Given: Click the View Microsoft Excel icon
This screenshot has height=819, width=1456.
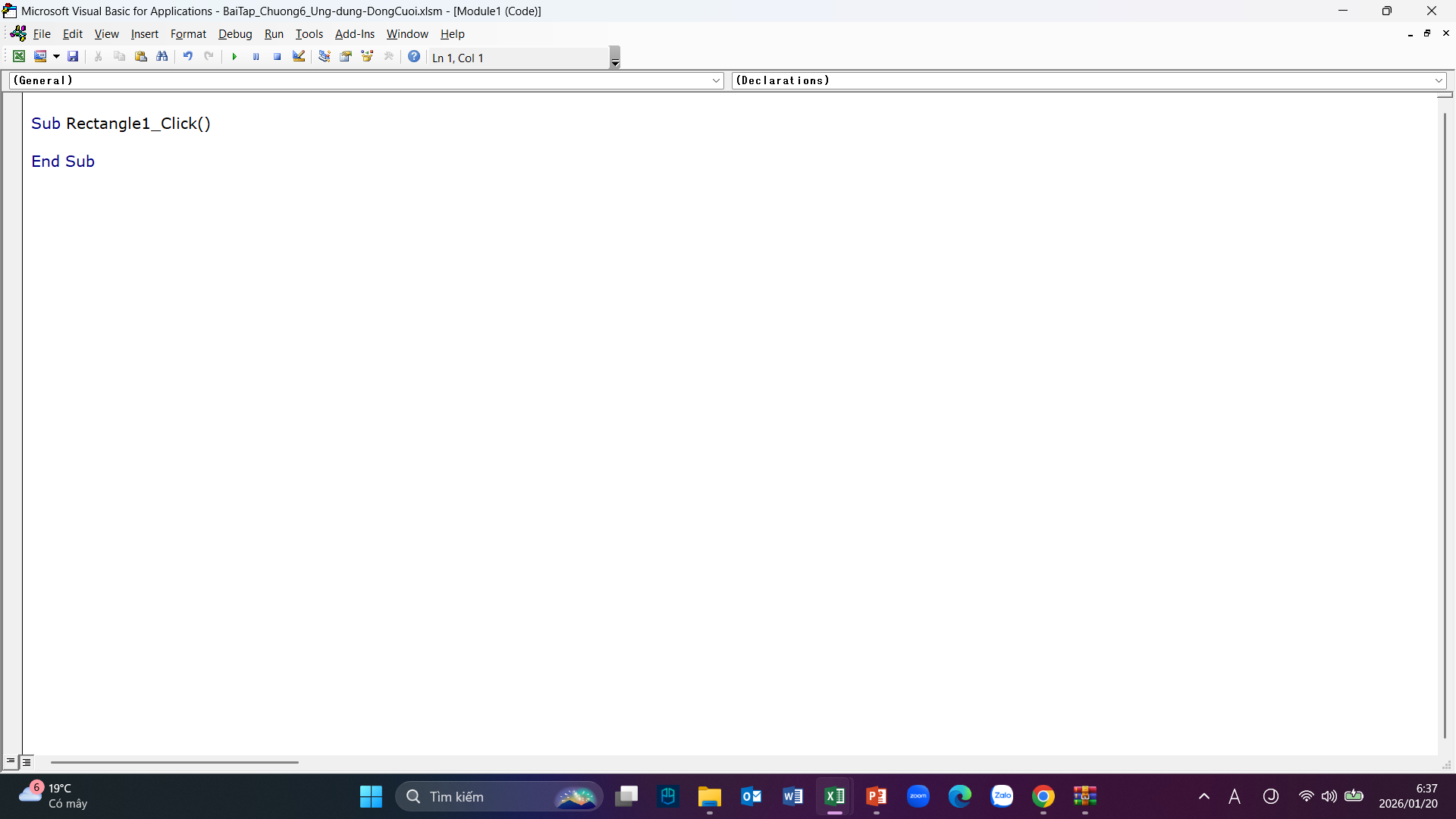Looking at the screenshot, I should (x=19, y=56).
